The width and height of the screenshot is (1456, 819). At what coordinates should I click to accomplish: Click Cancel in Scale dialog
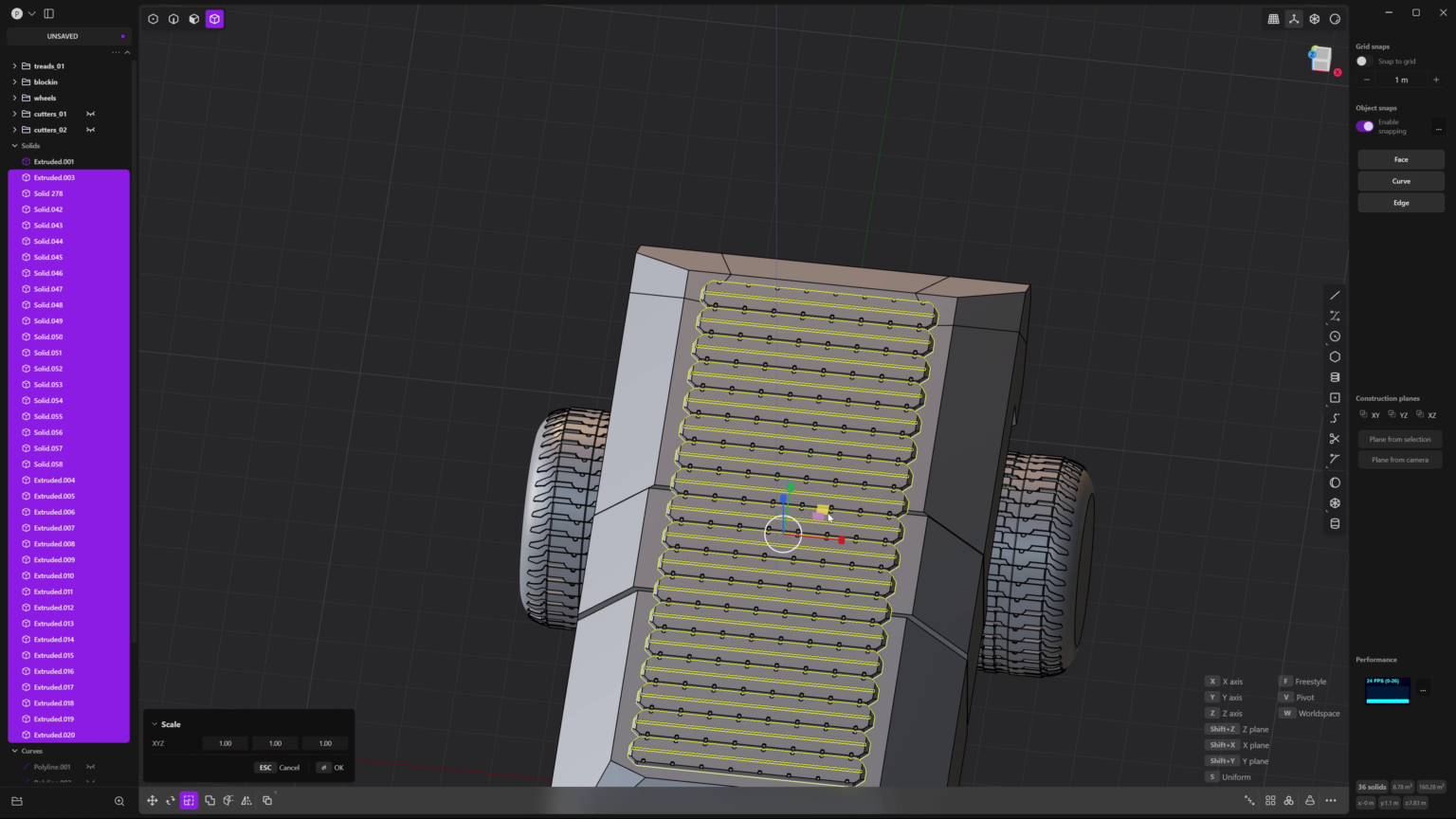(280, 768)
